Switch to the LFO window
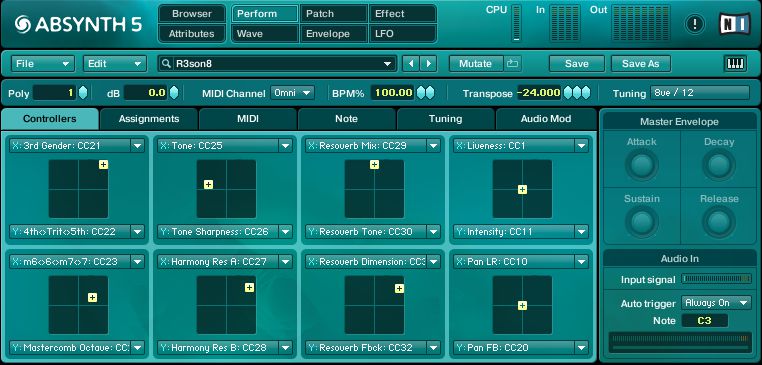This screenshot has height=365, width=762. (x=402, y=34)
